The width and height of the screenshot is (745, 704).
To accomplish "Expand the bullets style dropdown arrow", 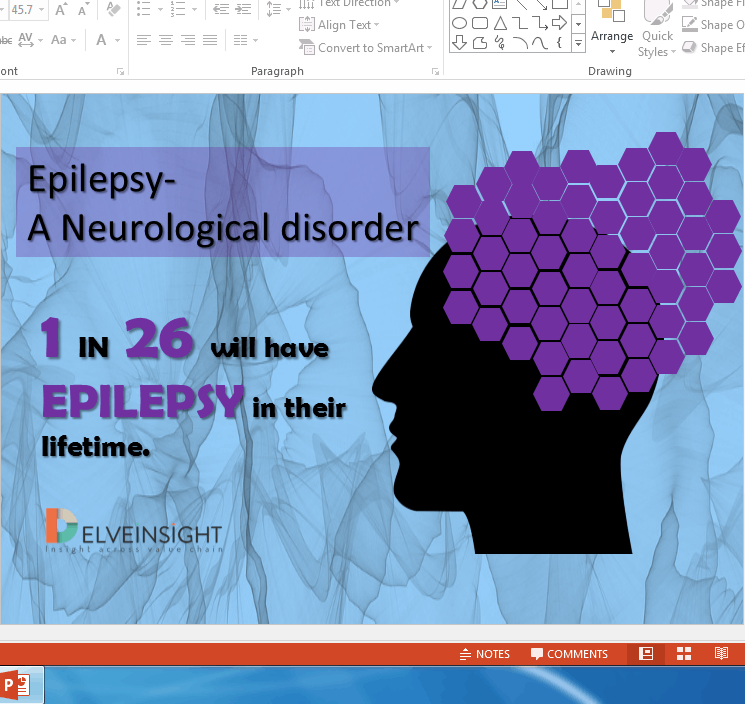I will [160, 10].
